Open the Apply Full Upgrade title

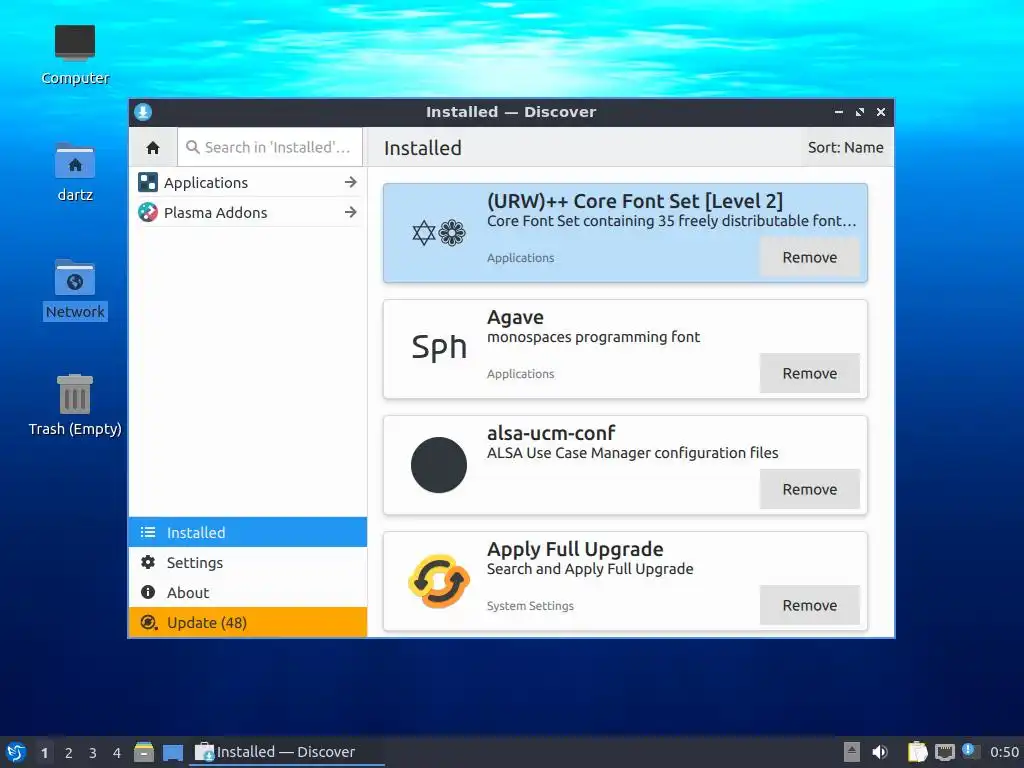(x=575, y=549)
